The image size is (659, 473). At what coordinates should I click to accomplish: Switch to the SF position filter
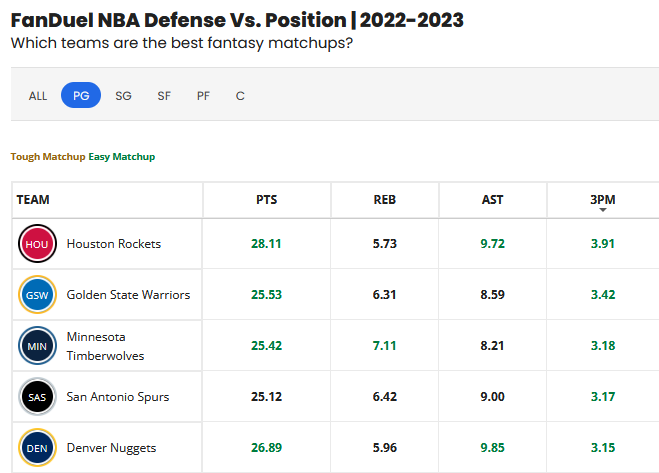(164, 96)
